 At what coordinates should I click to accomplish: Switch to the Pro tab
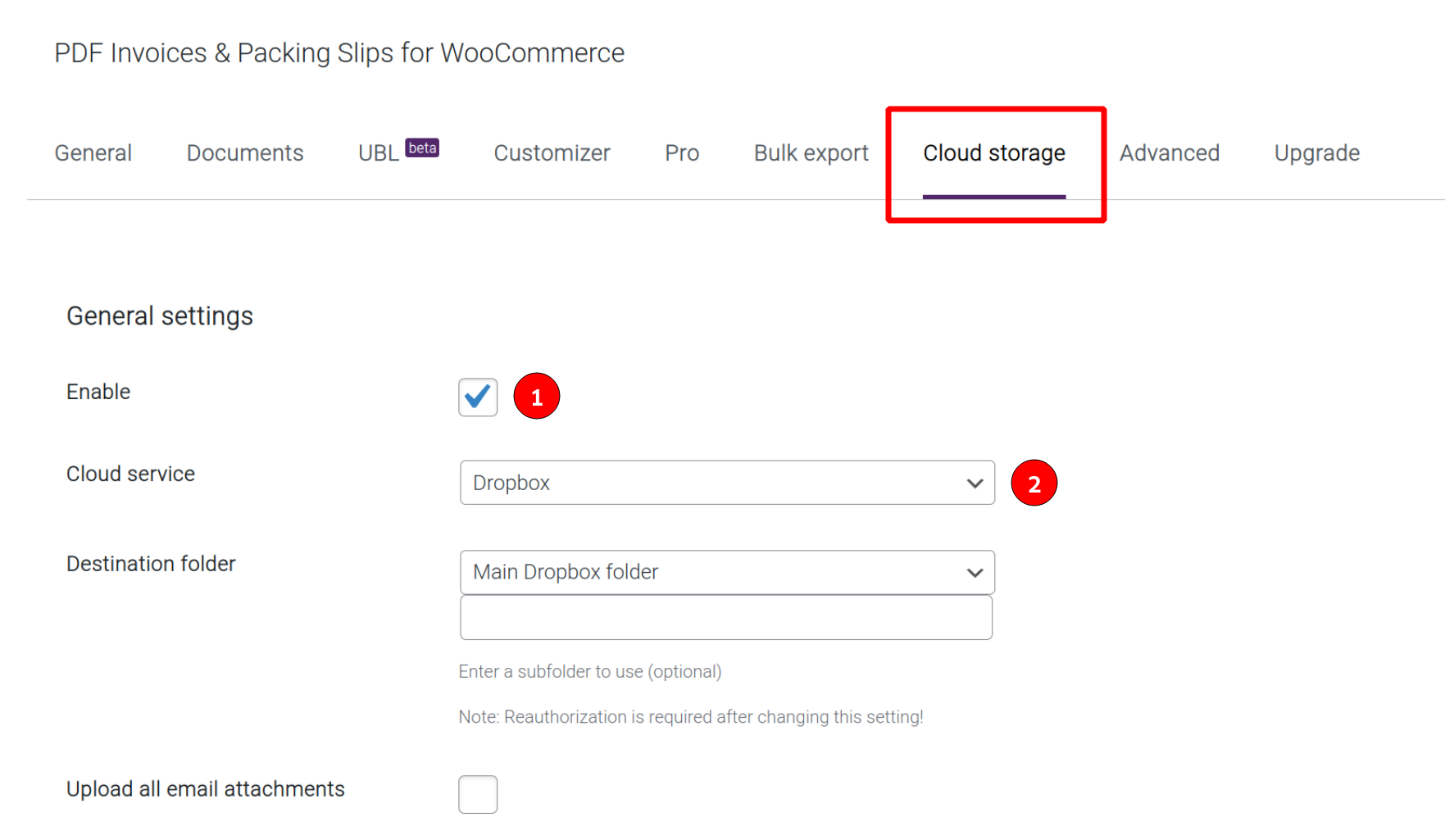(681, 152)
